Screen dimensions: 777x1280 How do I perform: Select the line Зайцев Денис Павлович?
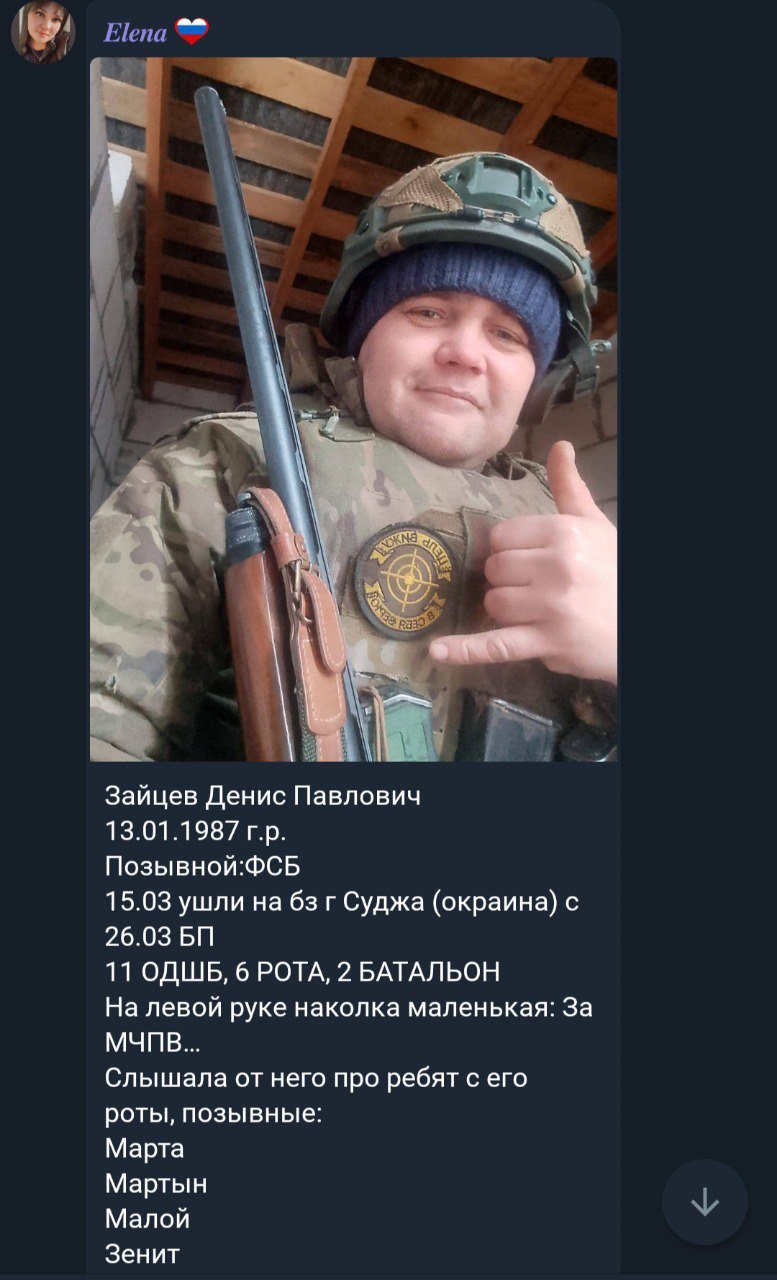[x=263, y=796]
